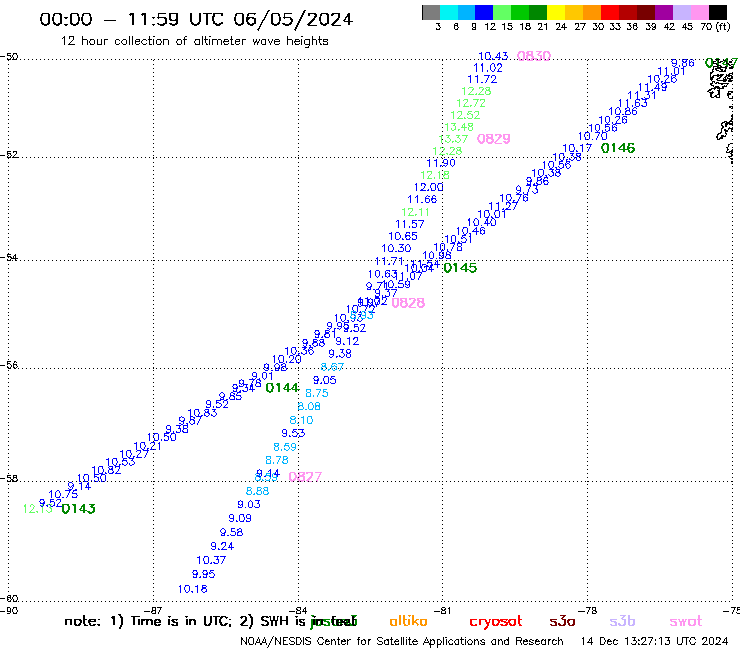Select the wave height value 9.24
This screenshot has width=740, height=650.
222,547
